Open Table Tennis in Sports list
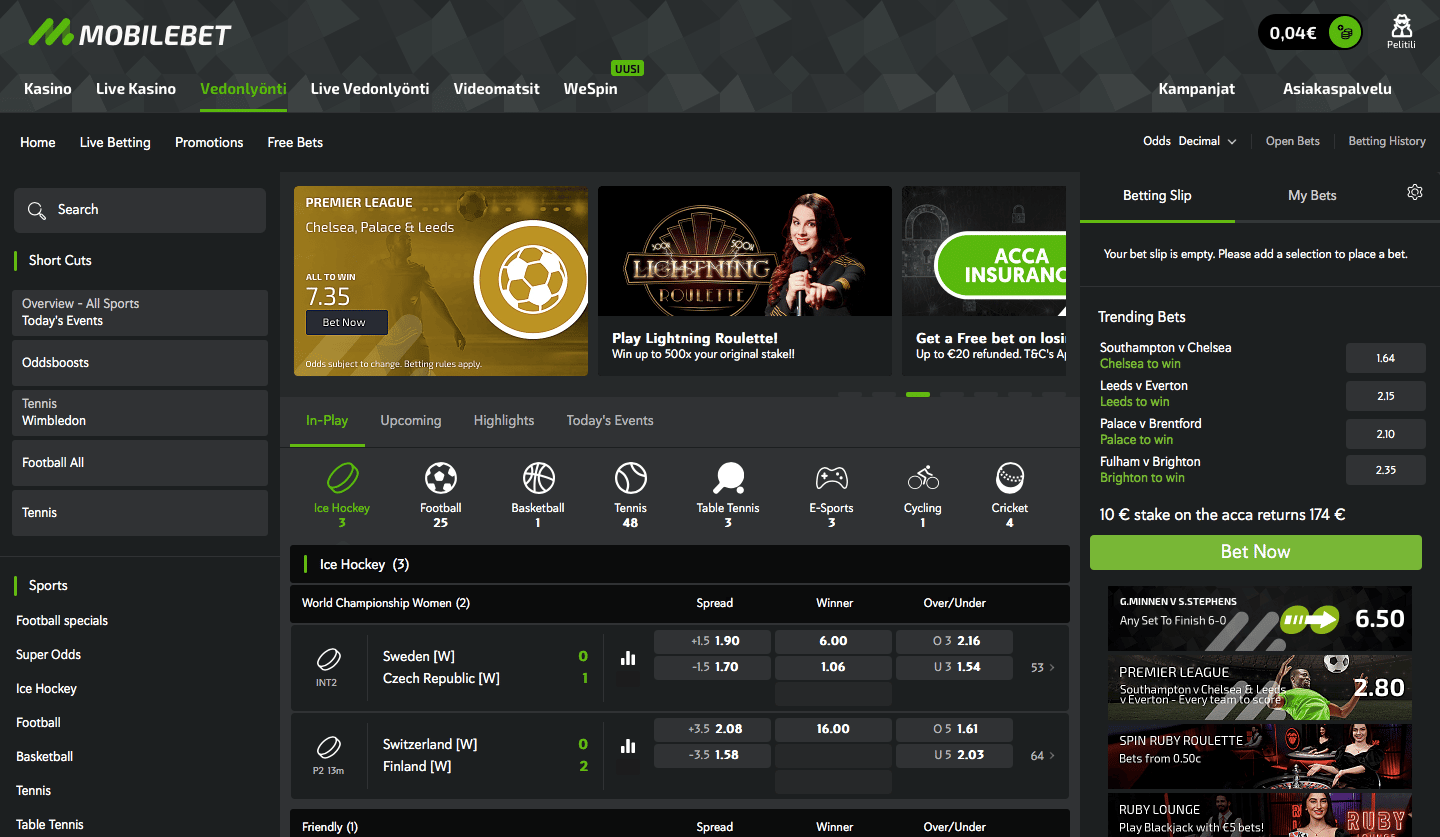Image resolution: width=1440 pixels, height=837 pixels. click(50, 825)
